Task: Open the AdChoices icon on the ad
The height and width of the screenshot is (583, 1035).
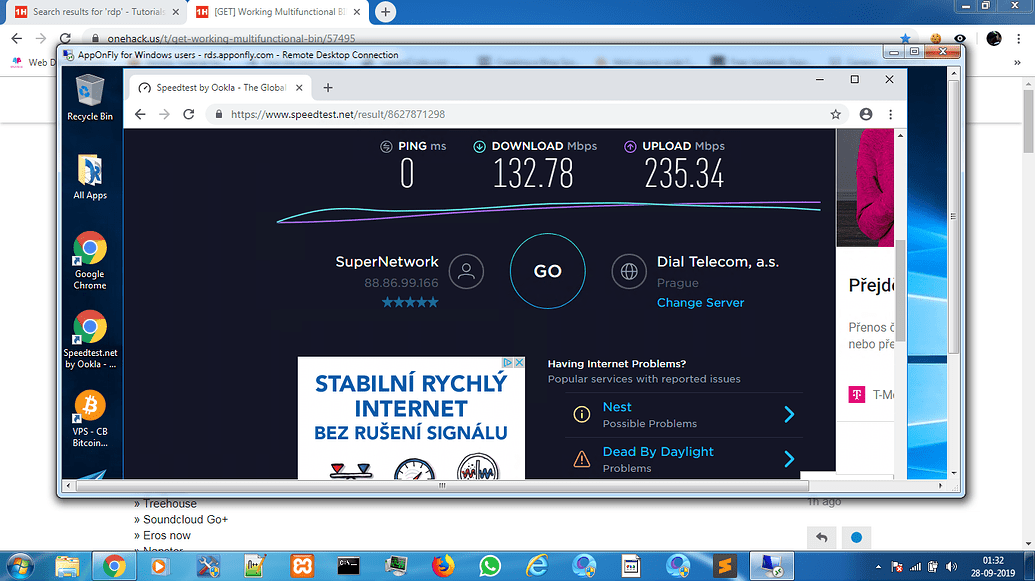Action: point(508,362)
